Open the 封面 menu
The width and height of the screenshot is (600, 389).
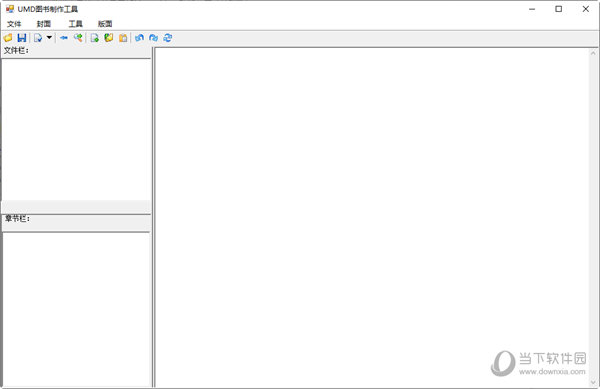(44, 24)
